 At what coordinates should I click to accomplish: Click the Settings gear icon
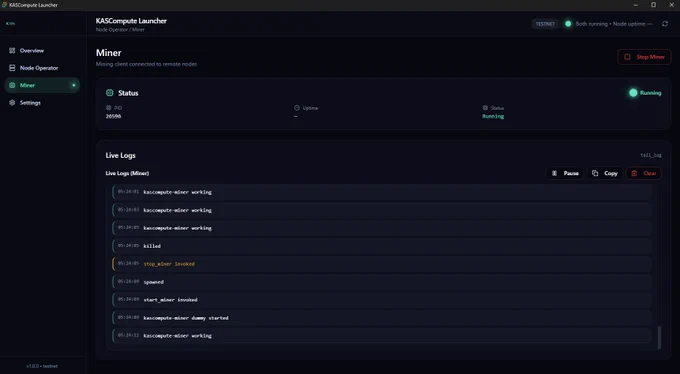tap(12, 103)
